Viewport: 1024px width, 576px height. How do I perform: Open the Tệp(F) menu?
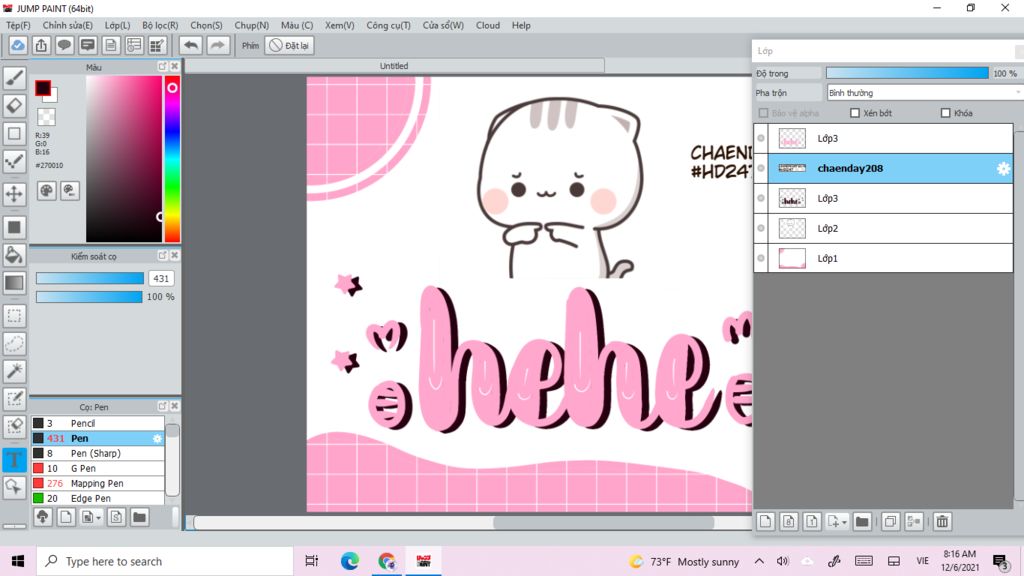tap(18, 25)
